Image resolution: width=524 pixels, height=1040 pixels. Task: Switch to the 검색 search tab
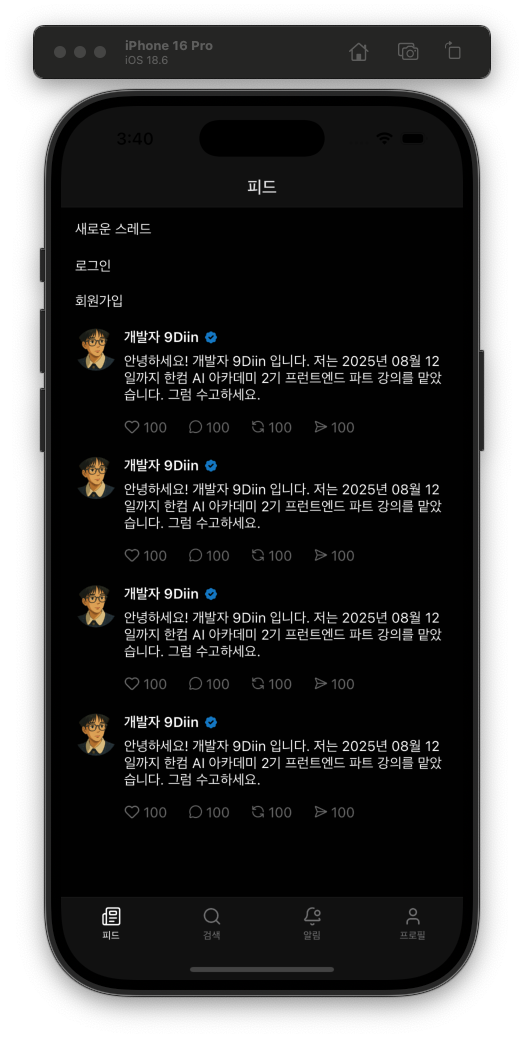212,924
